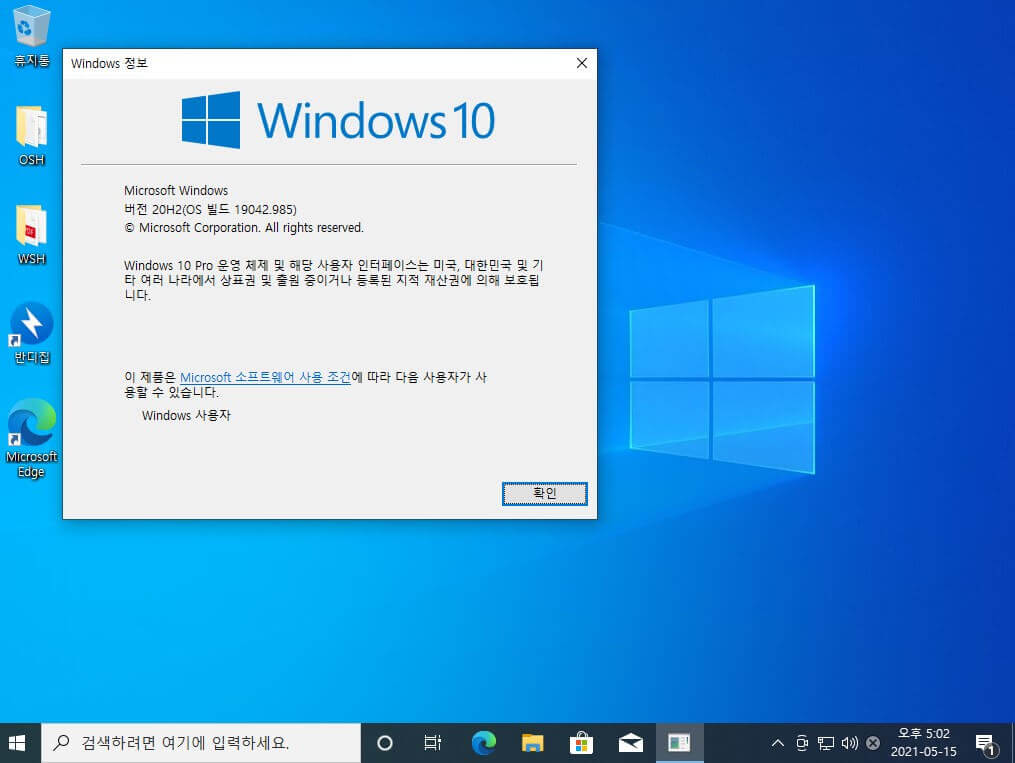Open the volume speaker tray icon
1015x763 pixels.
click(849, 743)
